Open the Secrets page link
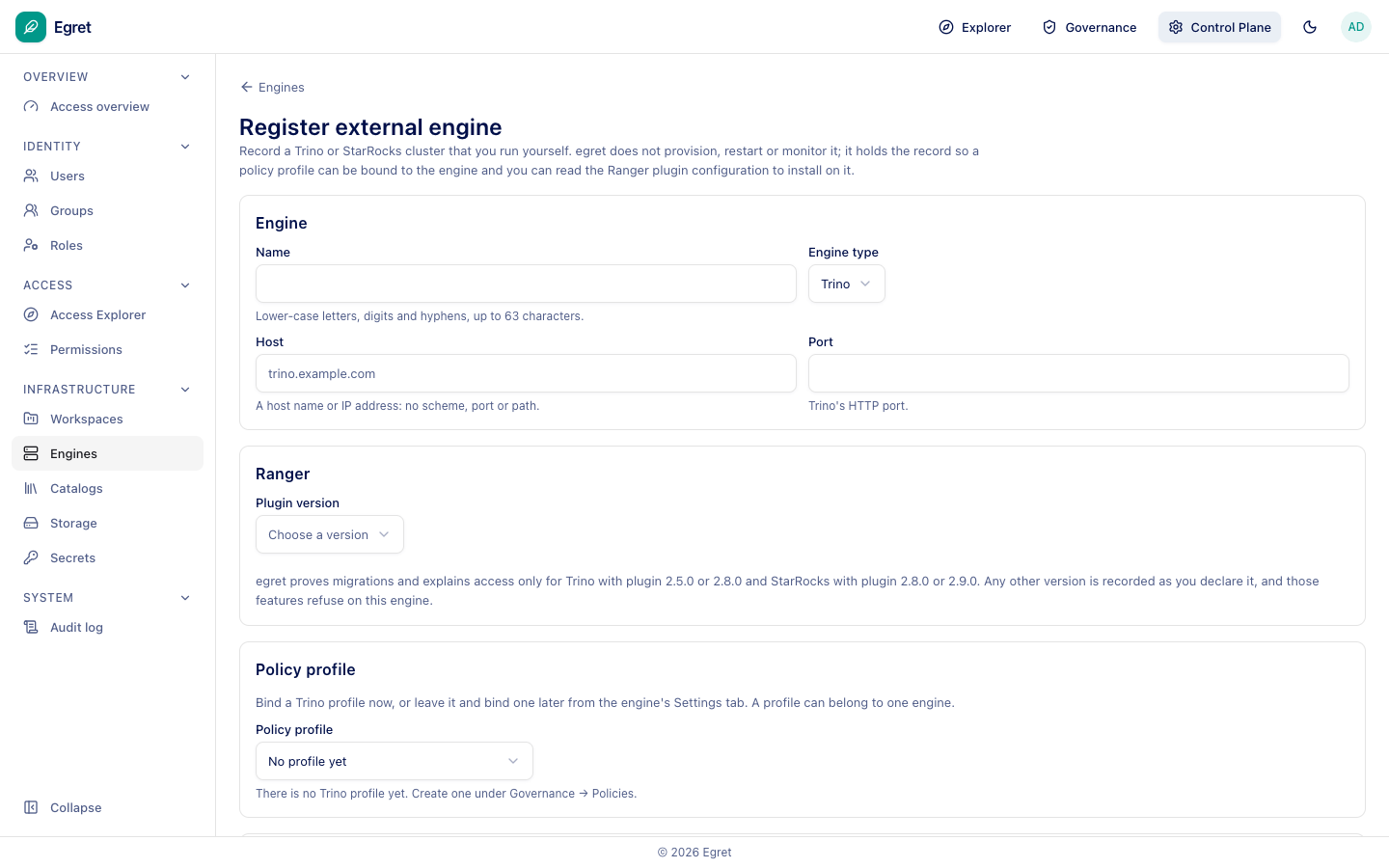The width and height of the screenshot is (1389, 868). [x=108, y=558]
